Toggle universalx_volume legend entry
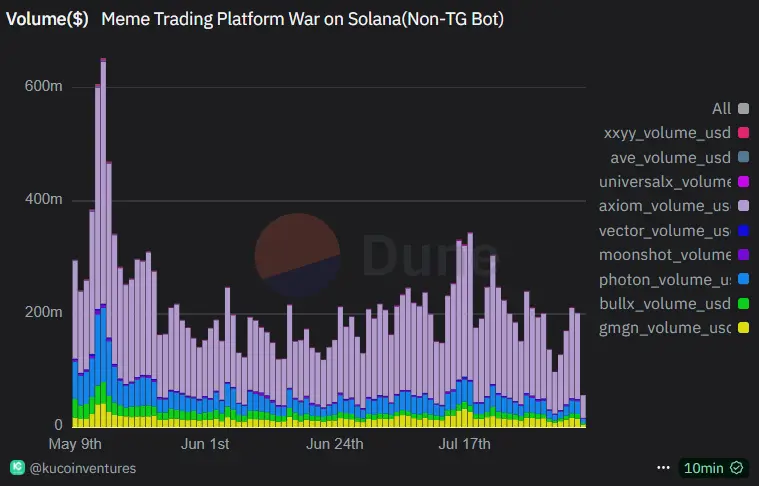759x486 pixels. 674,182
